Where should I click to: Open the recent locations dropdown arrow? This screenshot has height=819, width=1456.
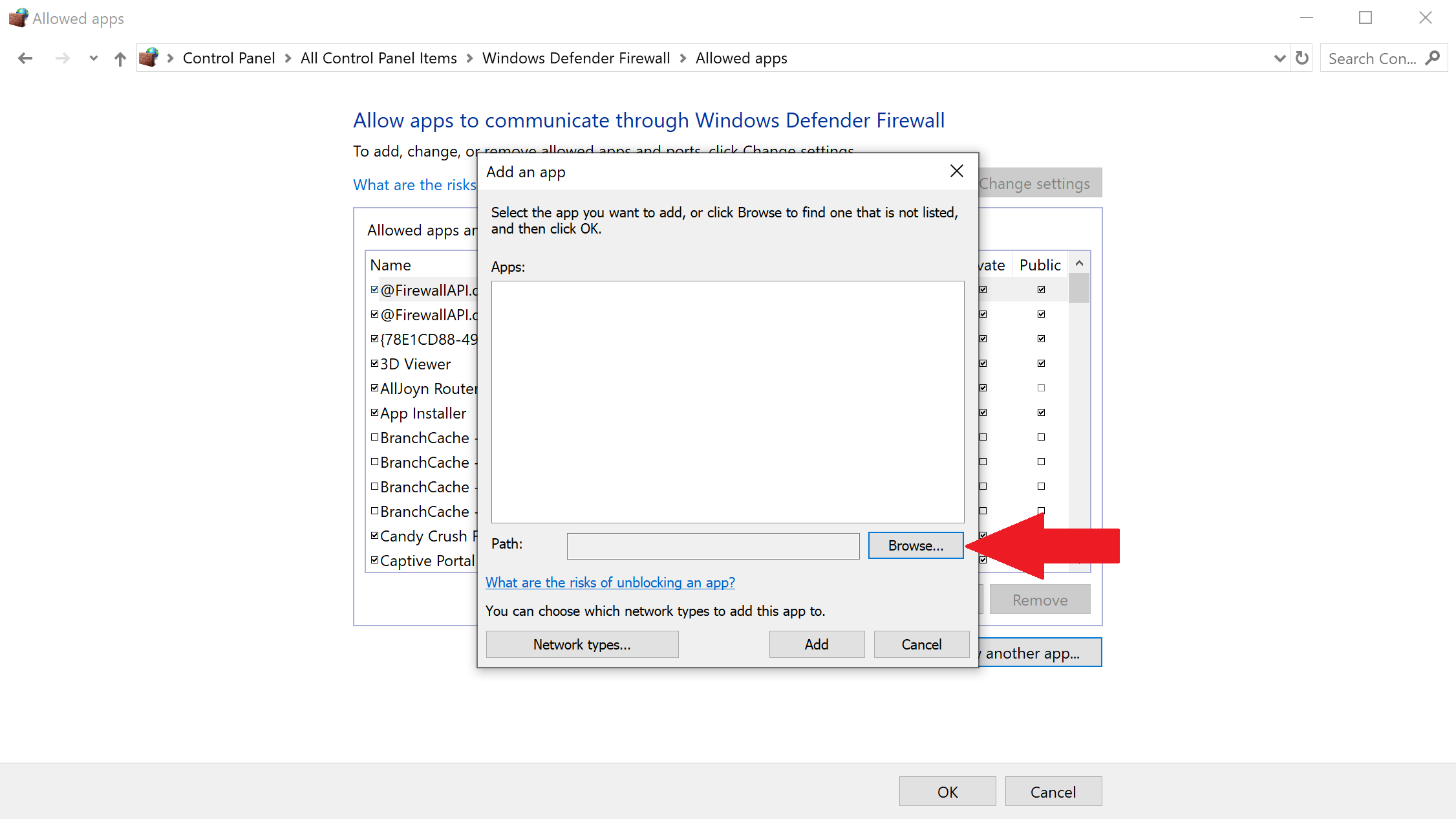94,58
